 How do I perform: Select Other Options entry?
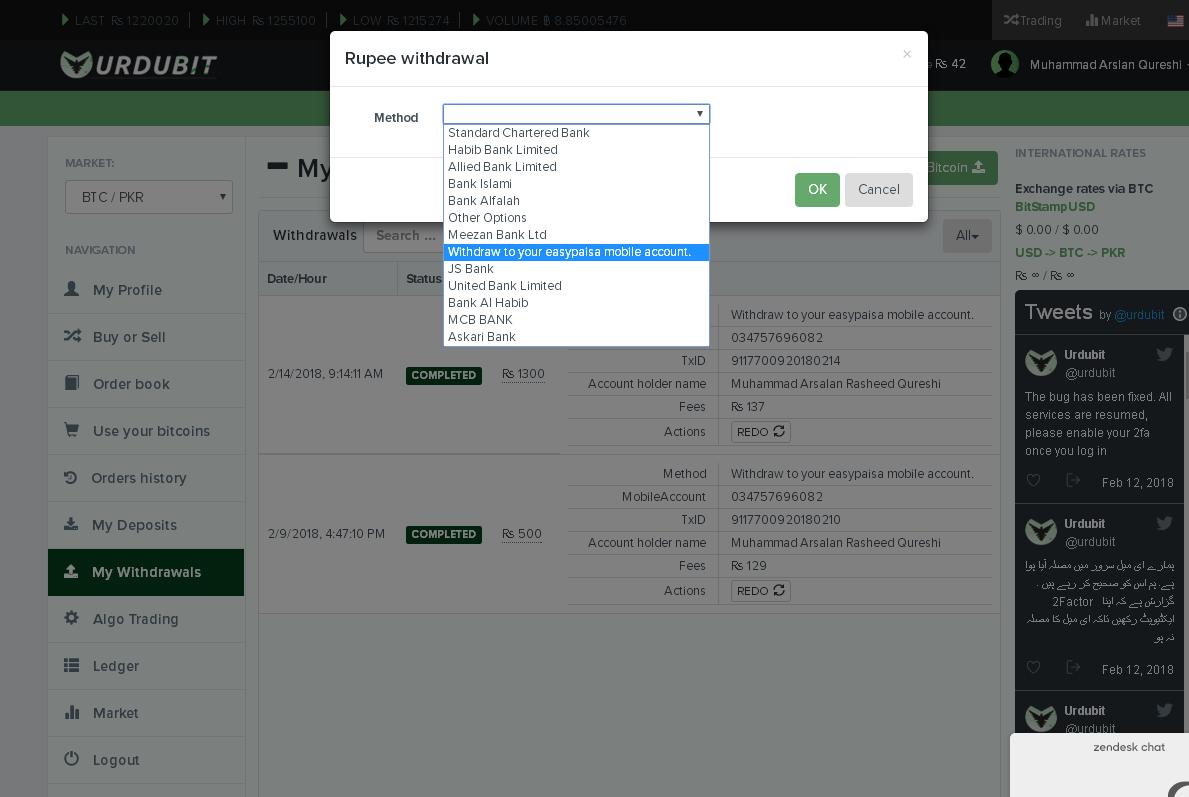[576, 218]
